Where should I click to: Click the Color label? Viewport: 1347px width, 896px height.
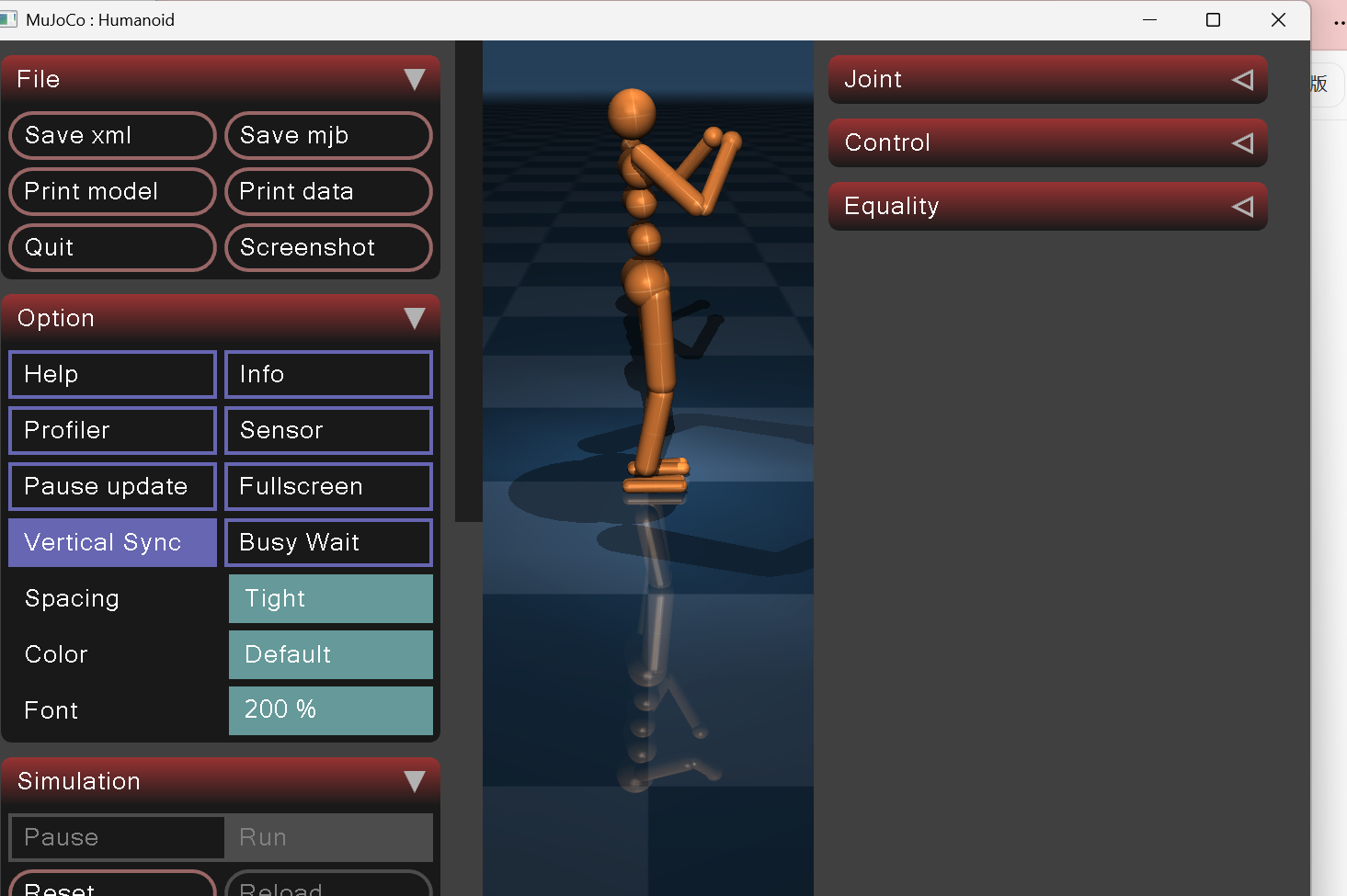coord(56,654)
